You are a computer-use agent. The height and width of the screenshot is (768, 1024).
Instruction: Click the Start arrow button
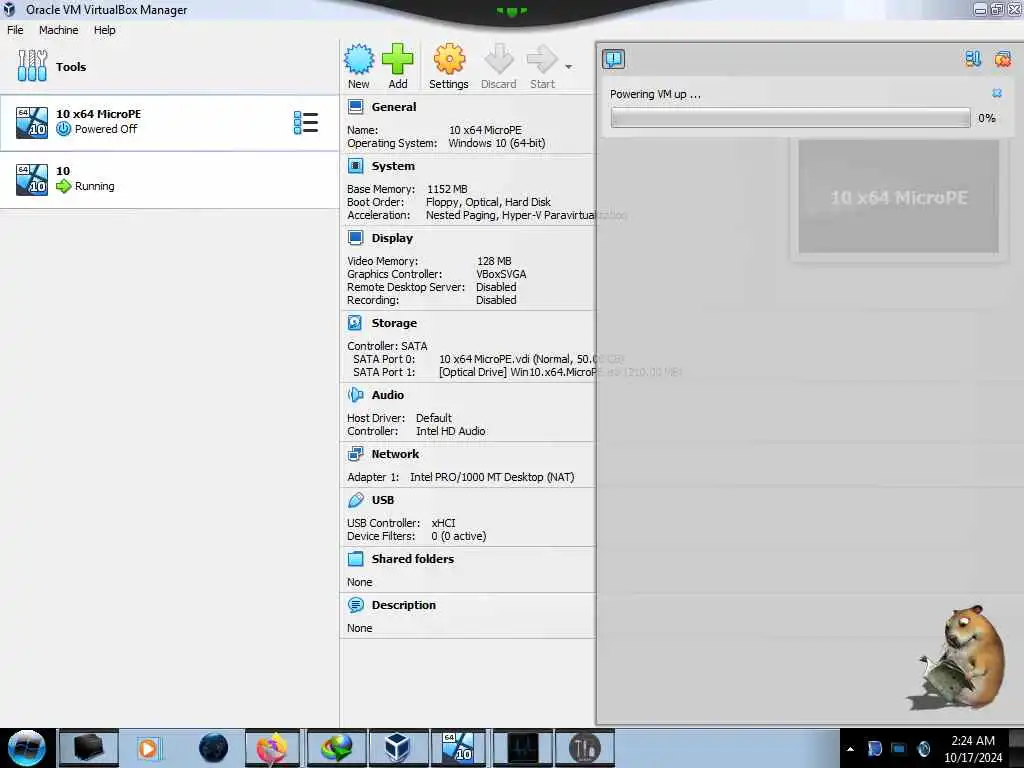click(542, 59)
